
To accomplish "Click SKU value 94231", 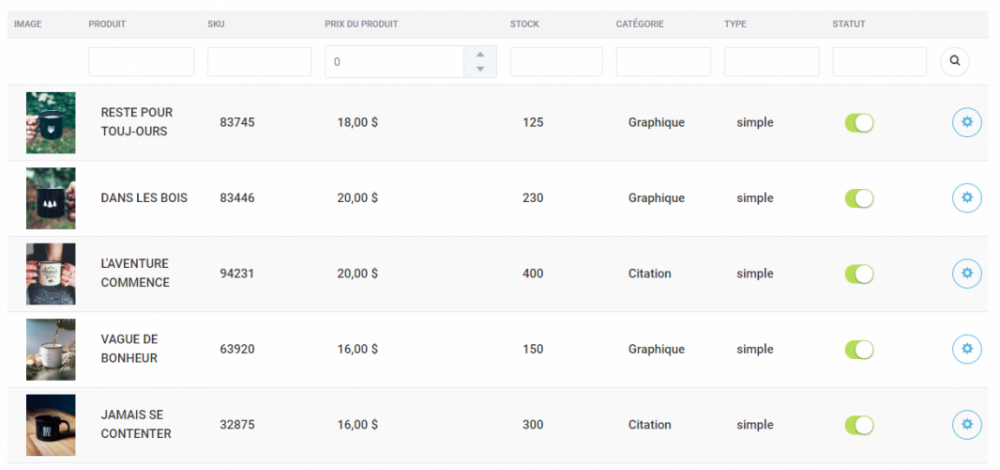I will (237, 274).
